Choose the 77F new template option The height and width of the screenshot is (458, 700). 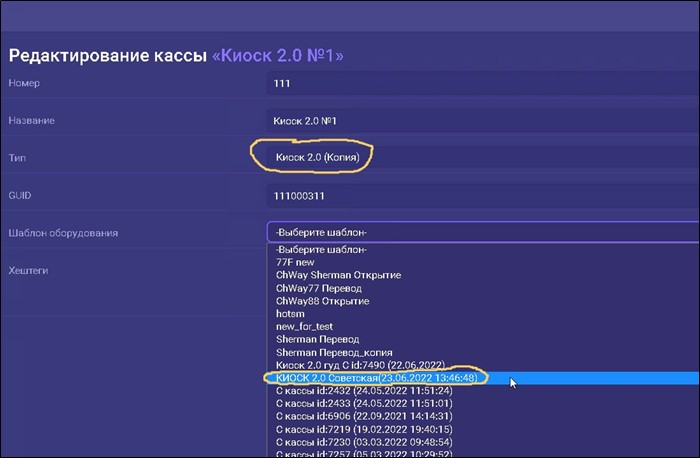point(483,262)
